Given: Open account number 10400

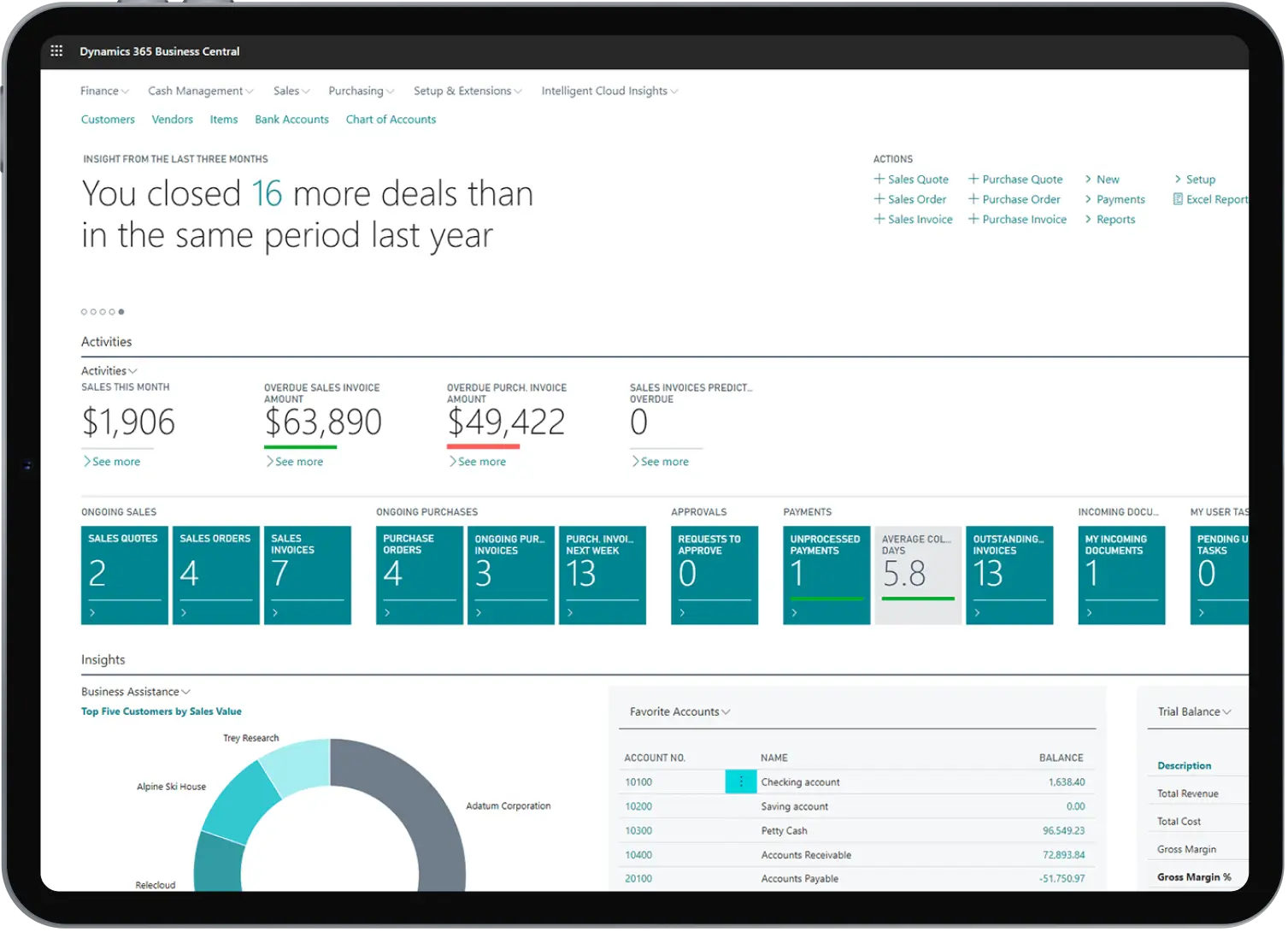Looking at the screenshot, I should pyautogui.click(x=638, y=855).
